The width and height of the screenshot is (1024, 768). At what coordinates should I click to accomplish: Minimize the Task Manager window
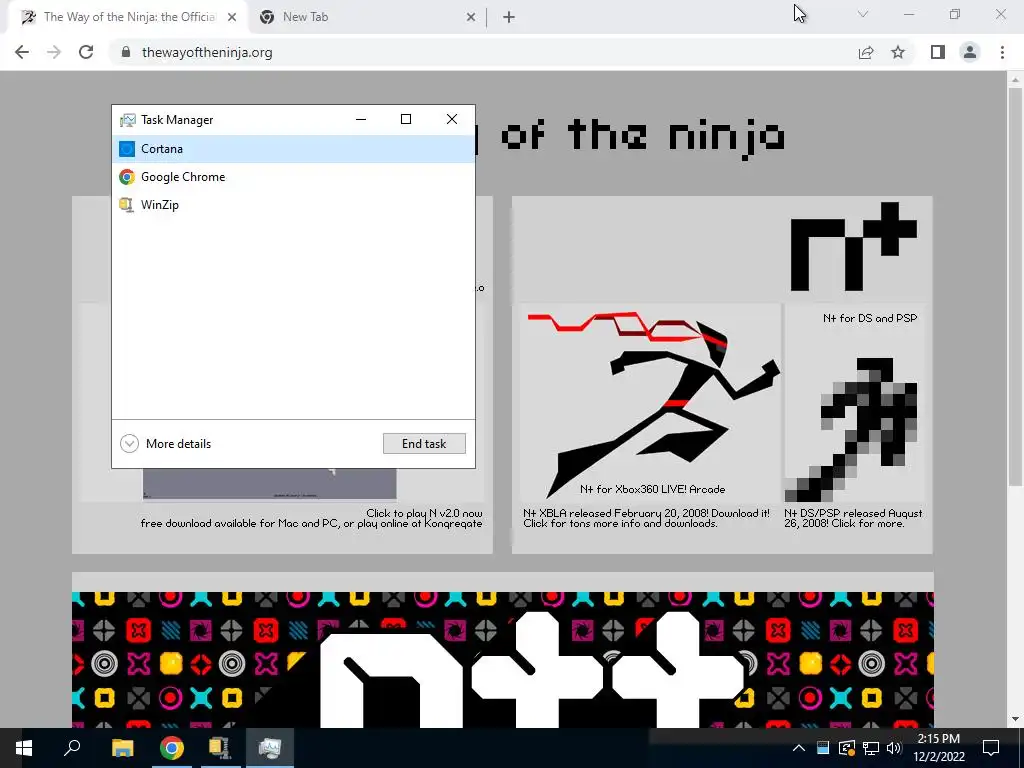pos(360,119)
